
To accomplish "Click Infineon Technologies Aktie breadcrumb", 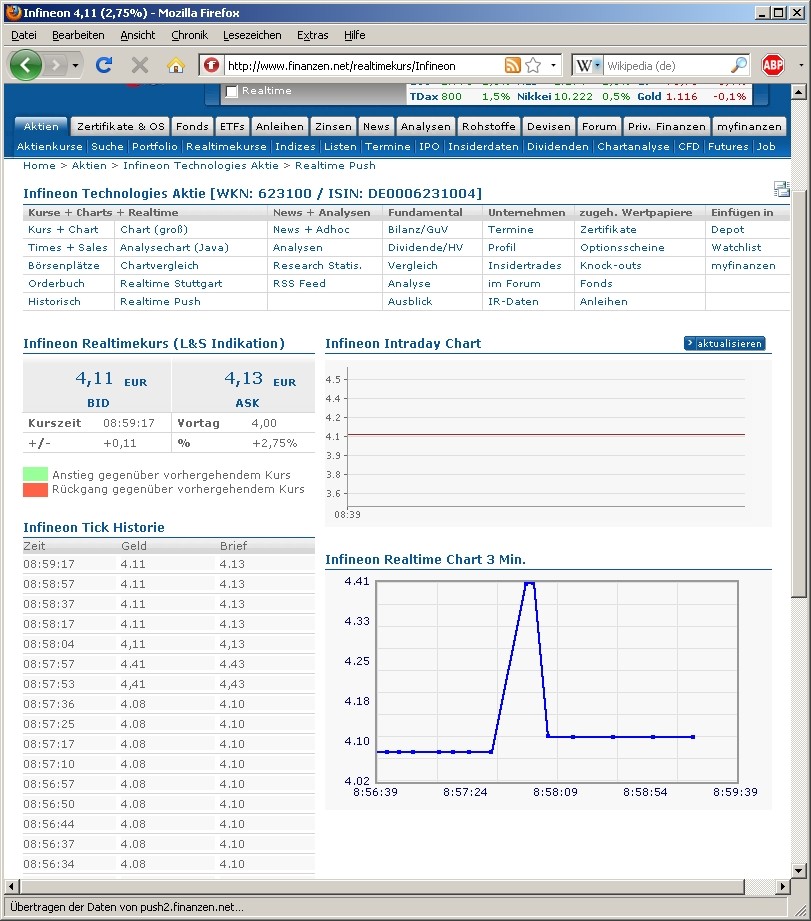I will pyautogui.click(x=201, y=166).
